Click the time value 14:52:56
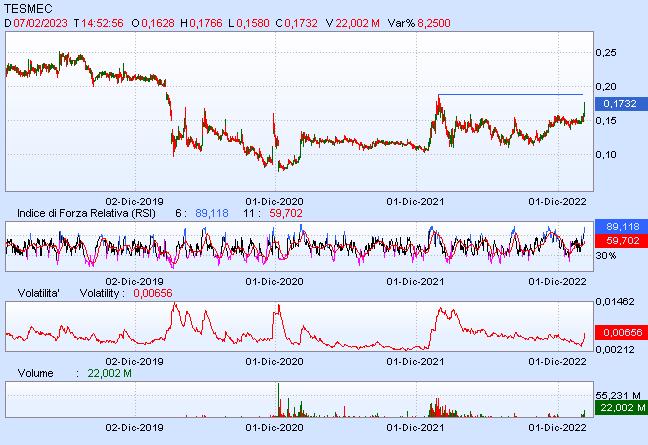 coord(102,23)
